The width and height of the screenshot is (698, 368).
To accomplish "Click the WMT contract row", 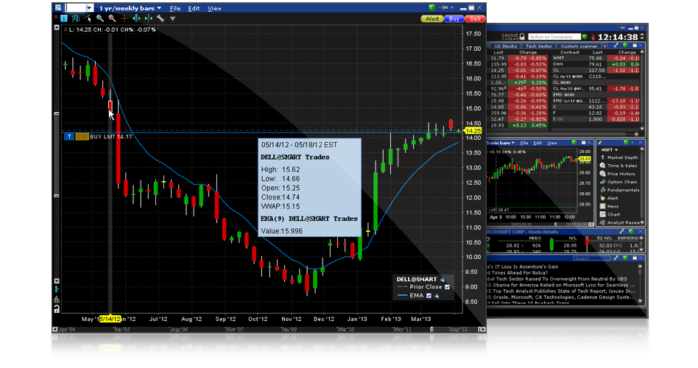I will tap(596, 58).
